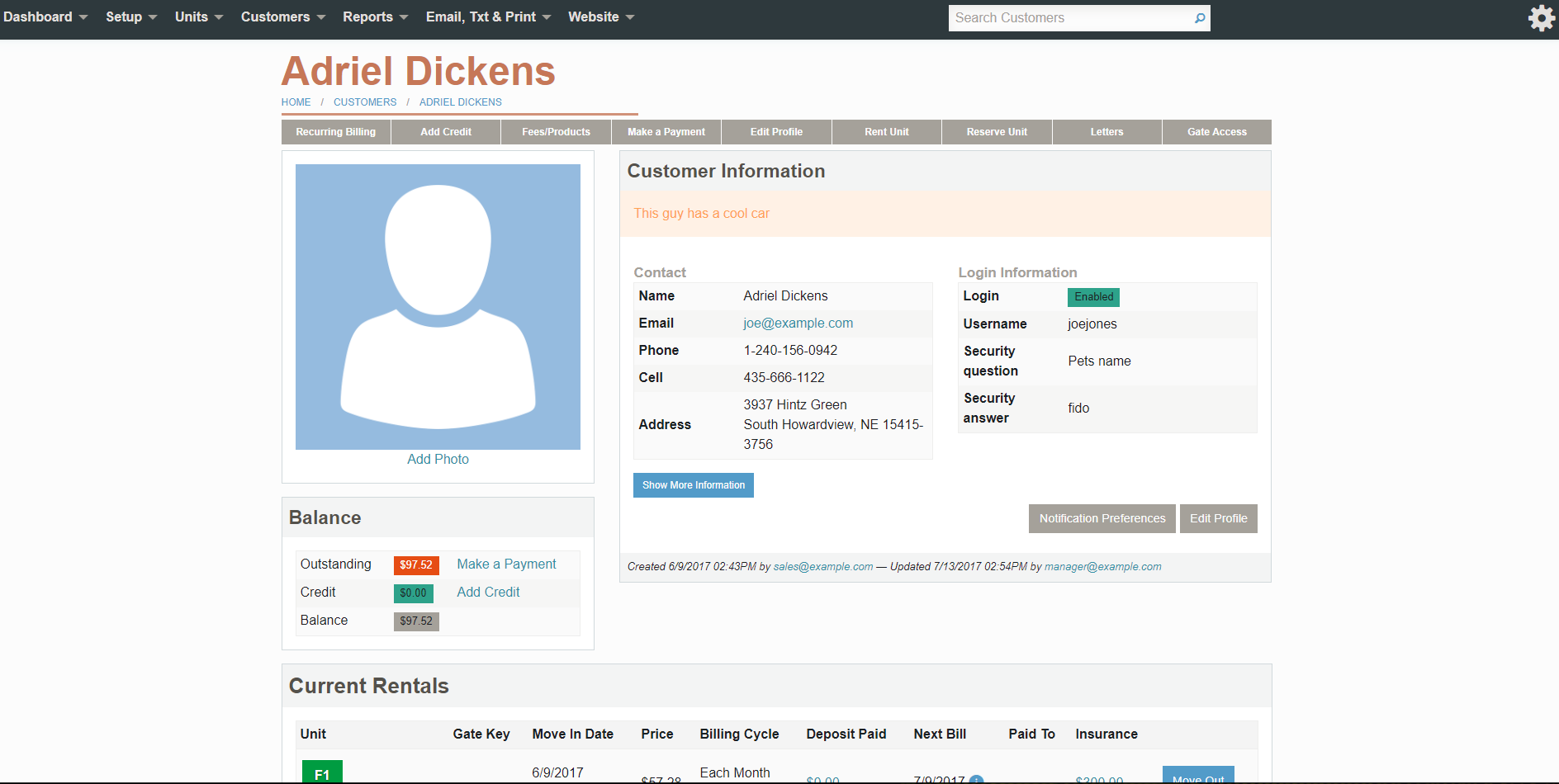
Task: Click the red $97.52 outstanding badge
Action: pyautogui.click(x=416, y=565)
